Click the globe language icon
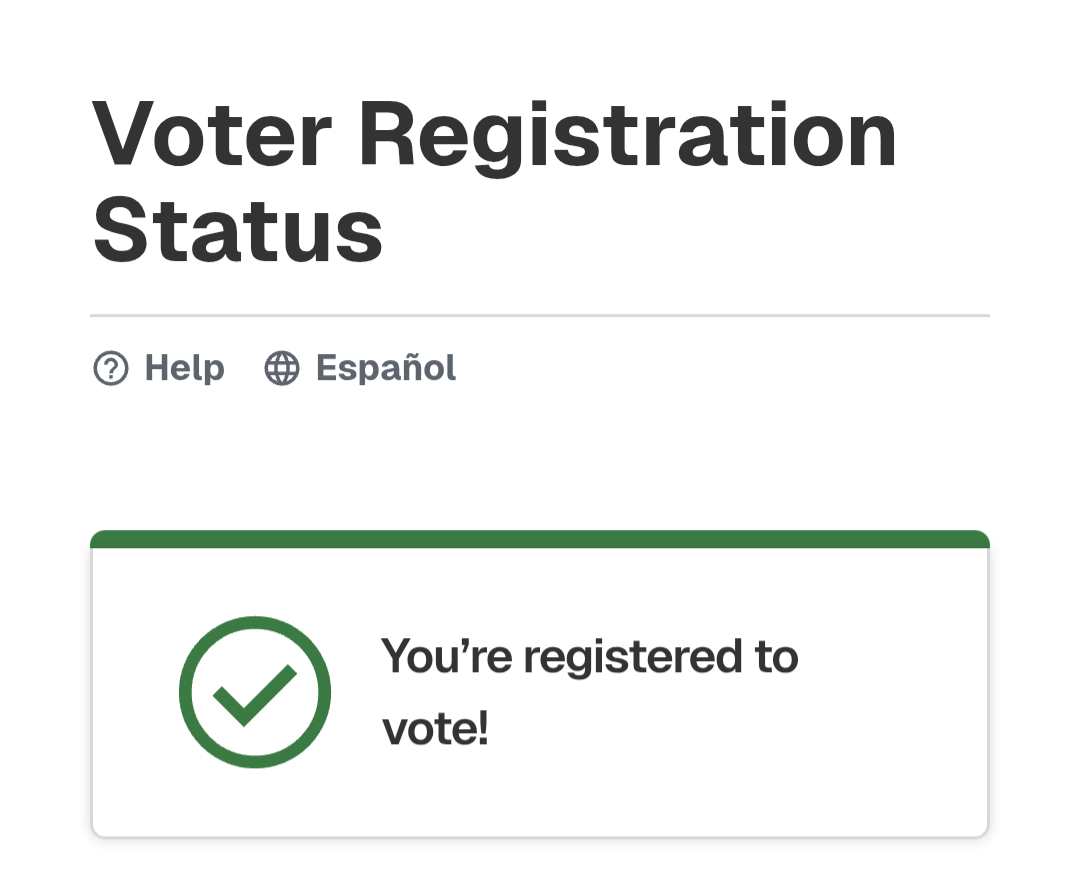 coord(282,369)
